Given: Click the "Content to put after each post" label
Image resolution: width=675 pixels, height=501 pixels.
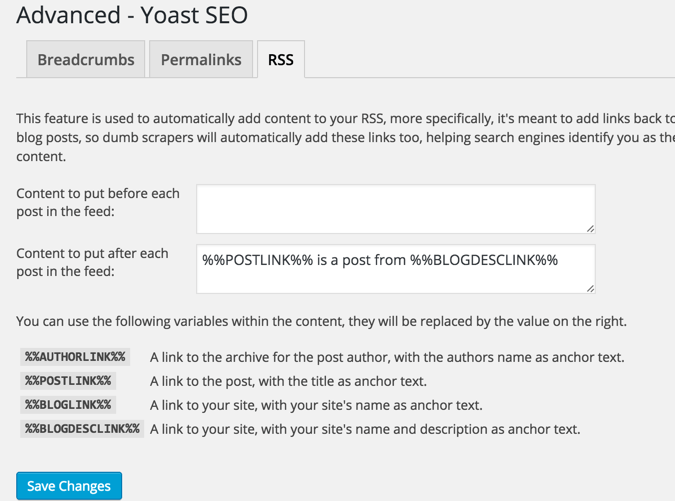Looking at the screenshot, I should (92, 263).
